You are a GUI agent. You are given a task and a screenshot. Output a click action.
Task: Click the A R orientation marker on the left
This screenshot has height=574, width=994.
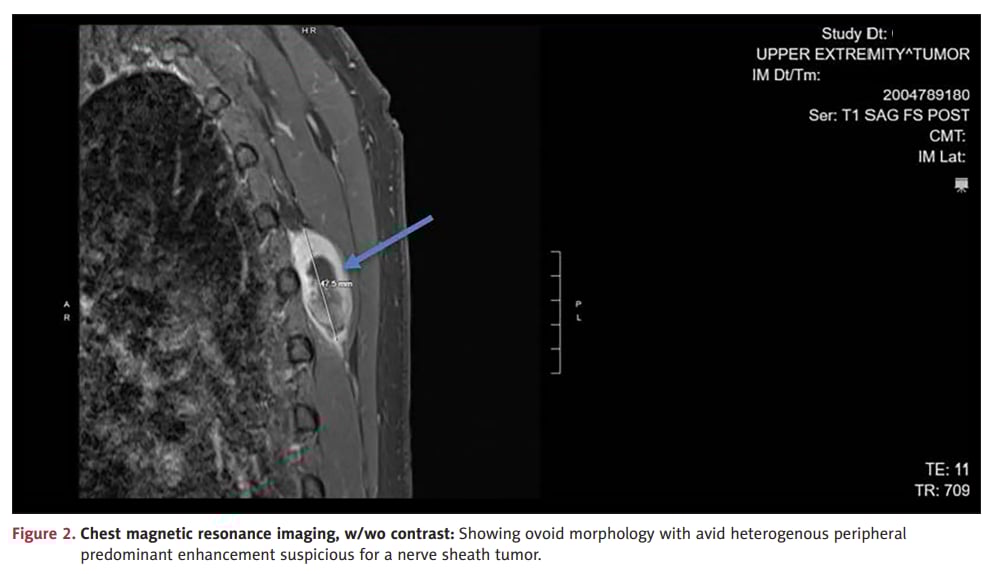point(67,310)
